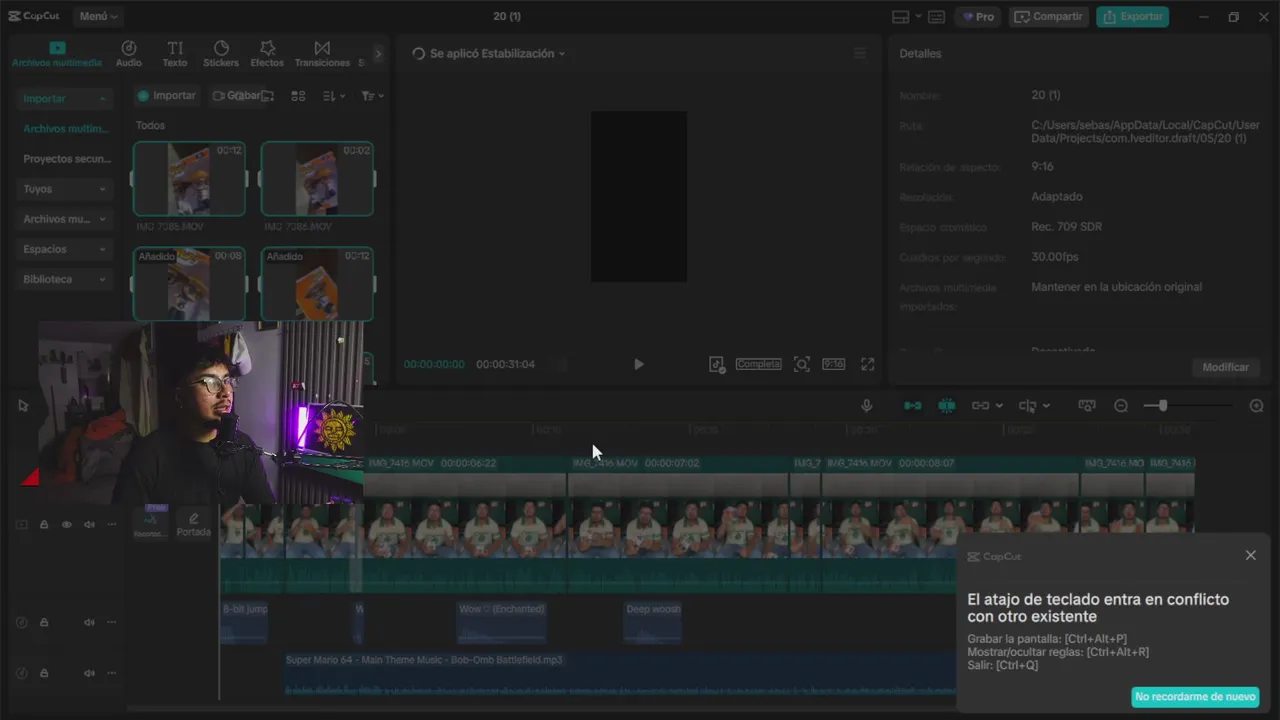Expand the Tuyos section
Screen dimensions: 1280x720
(x=65, y=189)
